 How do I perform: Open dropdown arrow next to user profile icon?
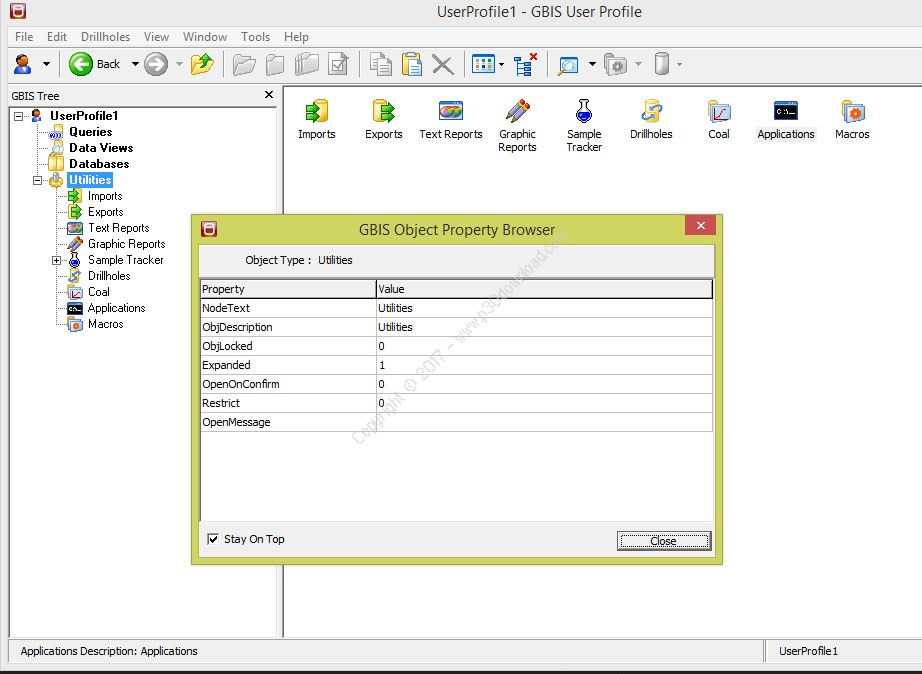tap(46, 64)
